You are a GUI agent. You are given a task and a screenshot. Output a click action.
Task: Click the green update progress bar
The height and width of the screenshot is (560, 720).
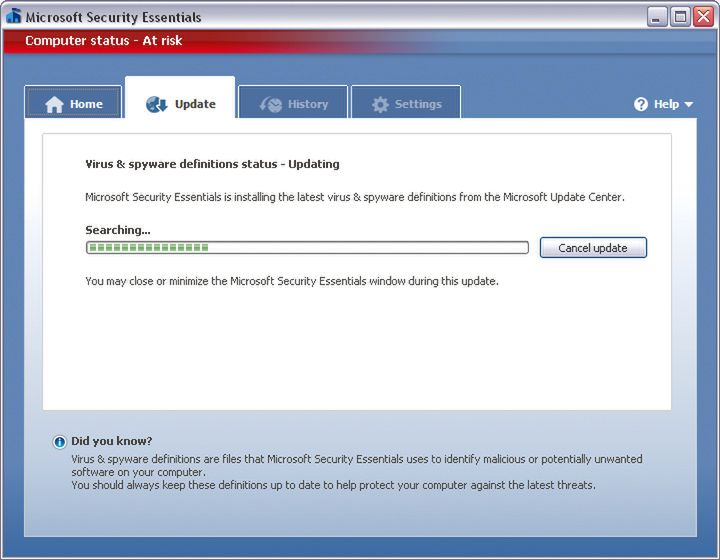point(307,247)
